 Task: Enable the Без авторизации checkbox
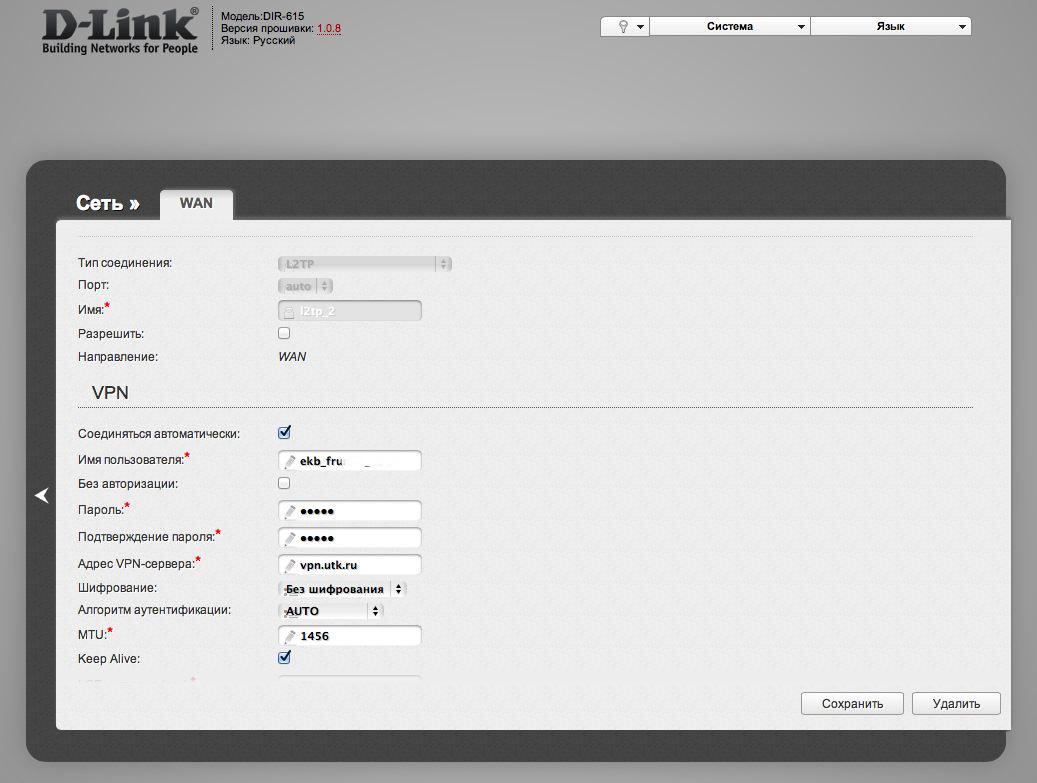pyautogui.click(x=284, y=483)
